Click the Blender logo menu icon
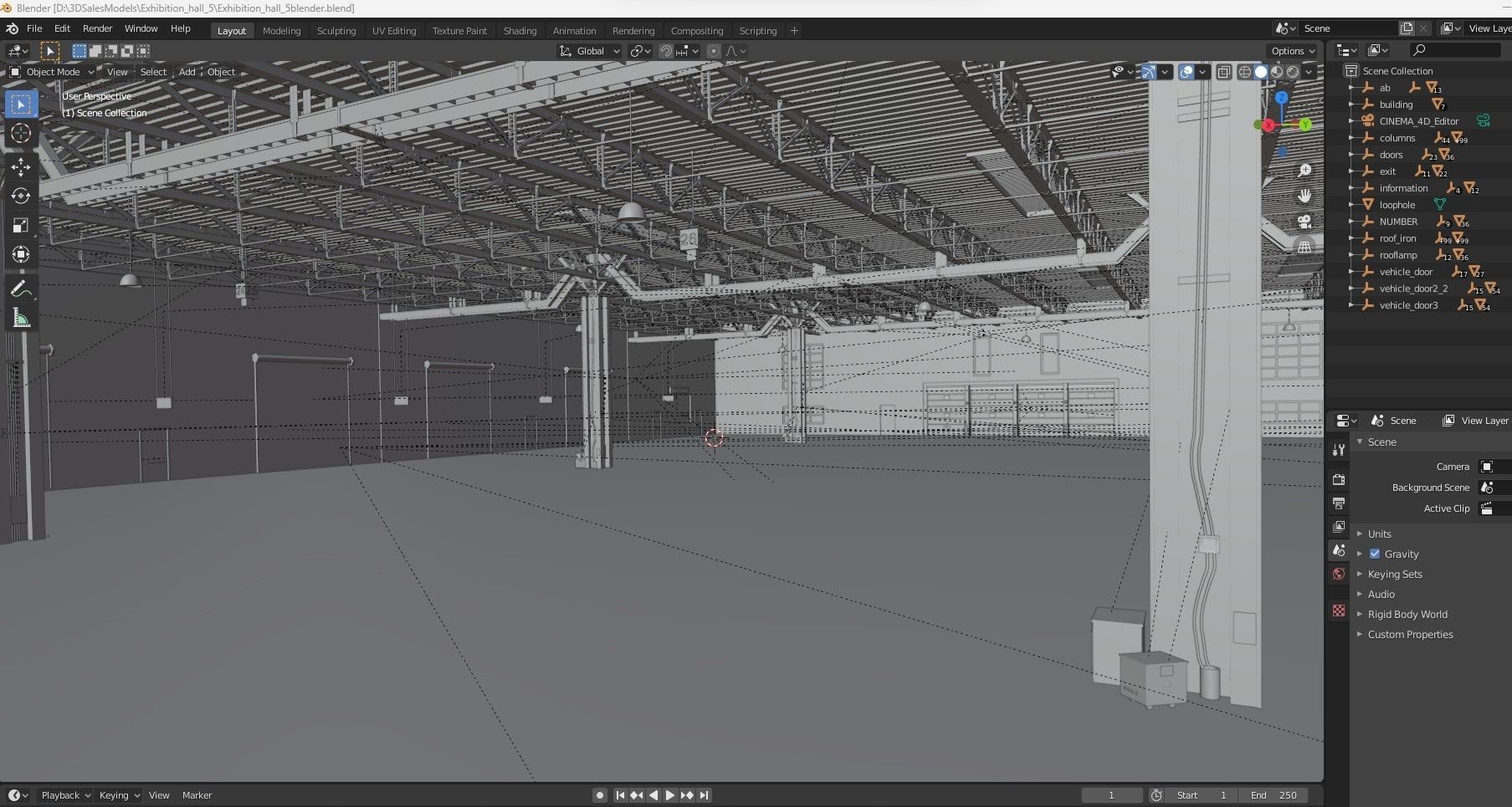The width and height of the screenshot is (1512, 807). coord(12,28)
